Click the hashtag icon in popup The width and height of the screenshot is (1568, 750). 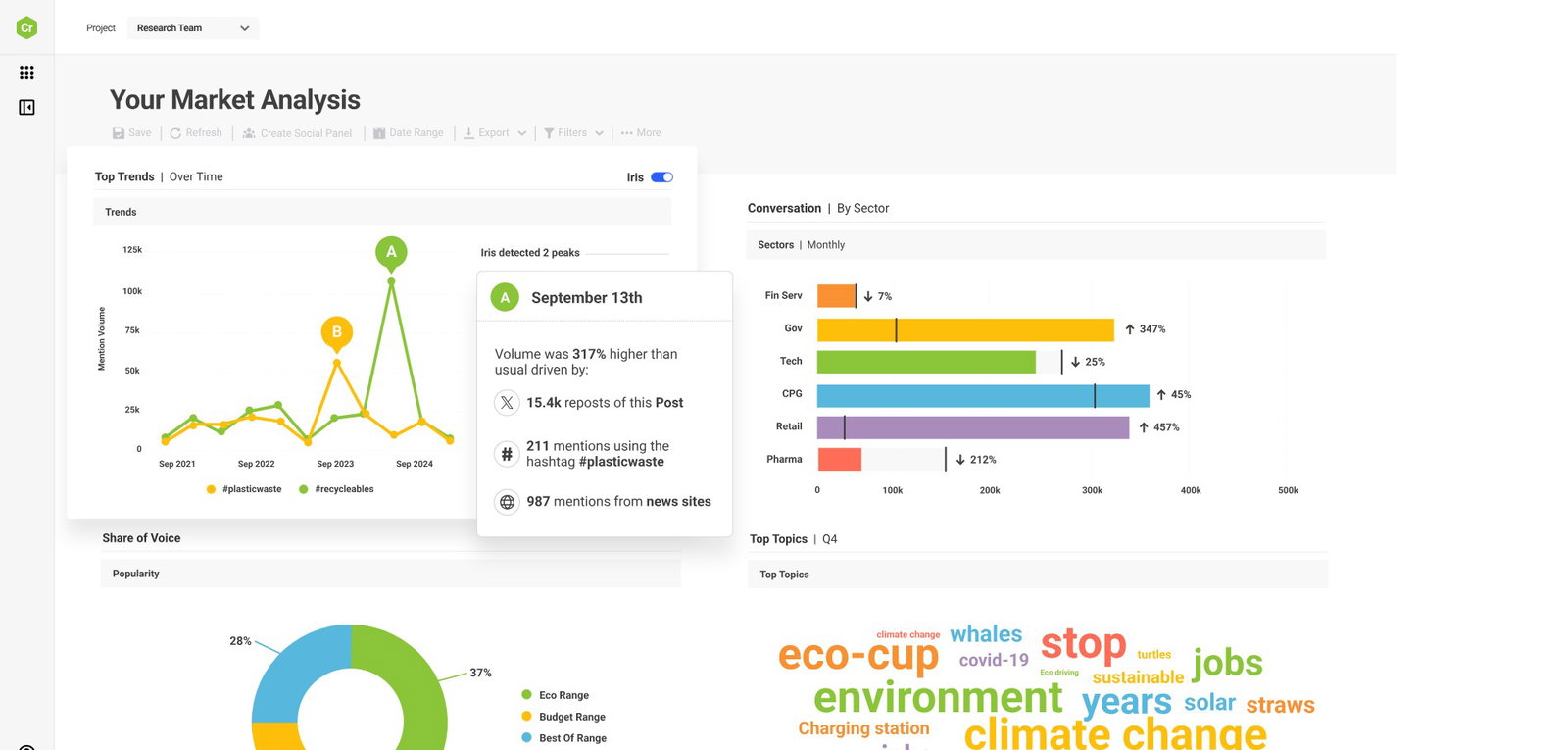click(x=507, y=454)
